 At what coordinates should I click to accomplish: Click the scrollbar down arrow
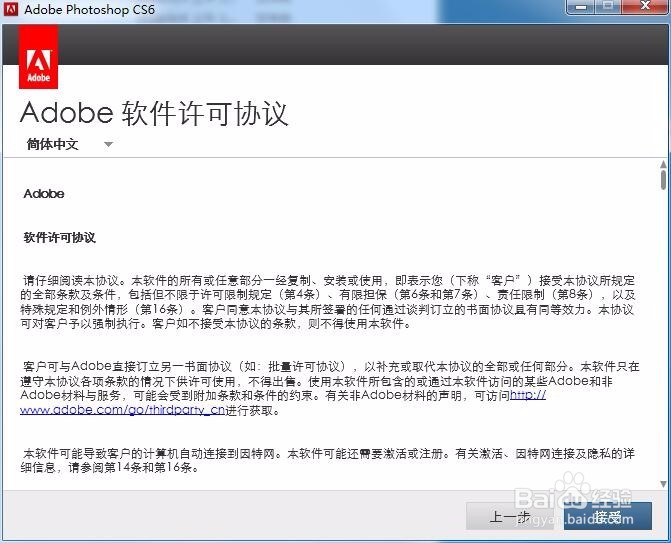coord(663,484)
